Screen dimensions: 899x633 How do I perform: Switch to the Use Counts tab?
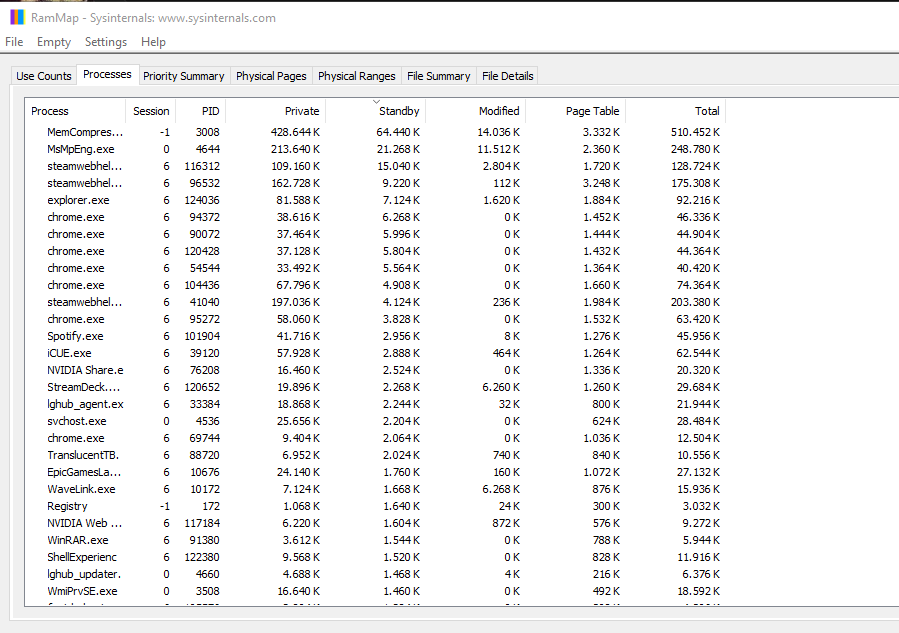tap(44, 76)
